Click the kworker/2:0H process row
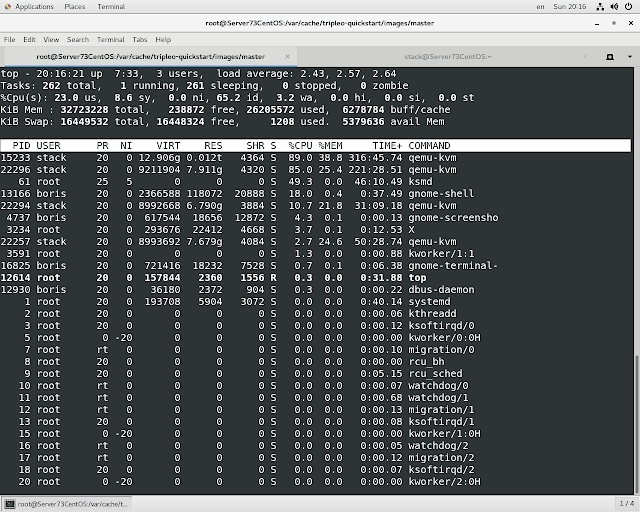 315,482
